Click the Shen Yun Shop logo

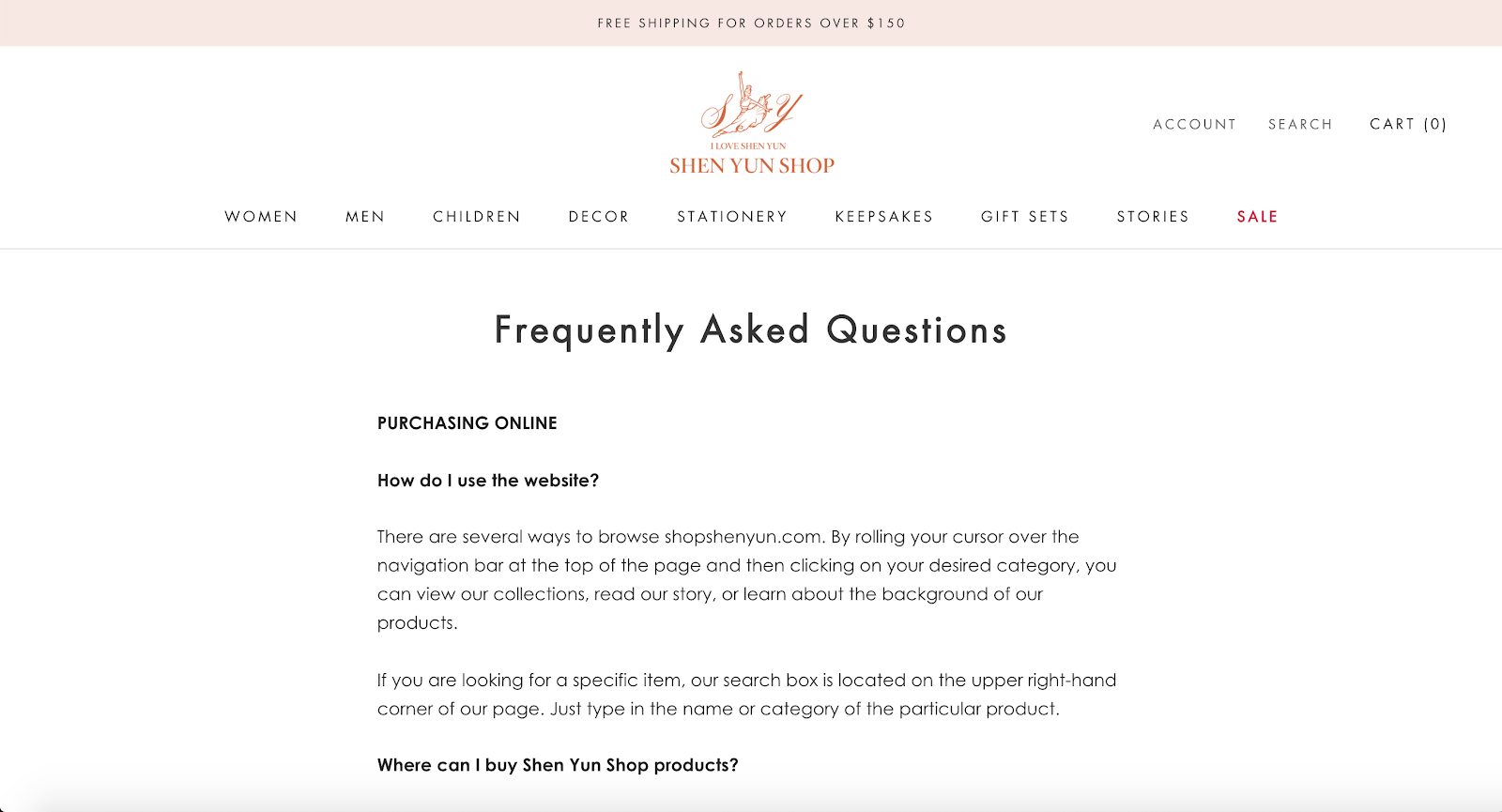(x=751, y=123)
